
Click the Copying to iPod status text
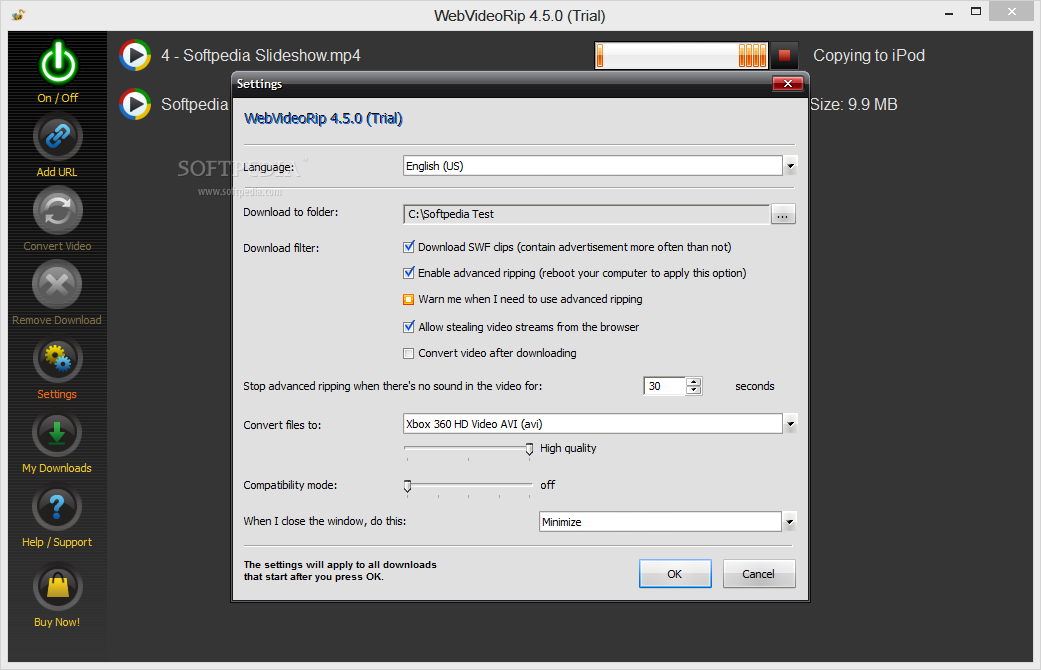pos(869,56)
